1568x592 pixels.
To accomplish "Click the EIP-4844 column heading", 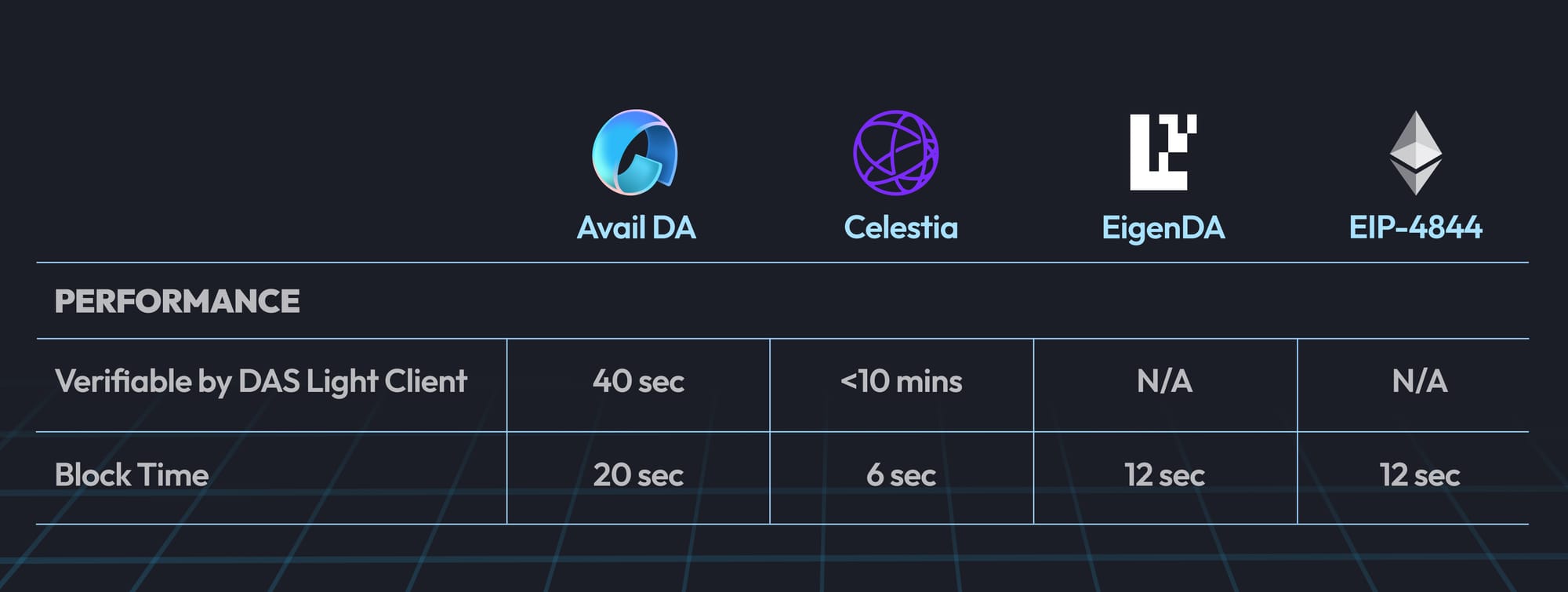I will tap(1415, 228).
